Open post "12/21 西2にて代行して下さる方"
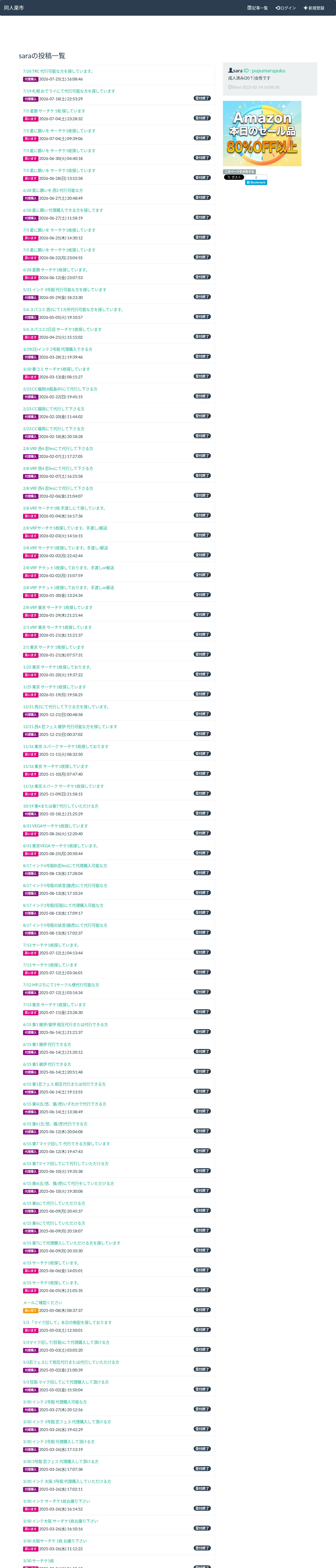 click(x=66, y=707)
